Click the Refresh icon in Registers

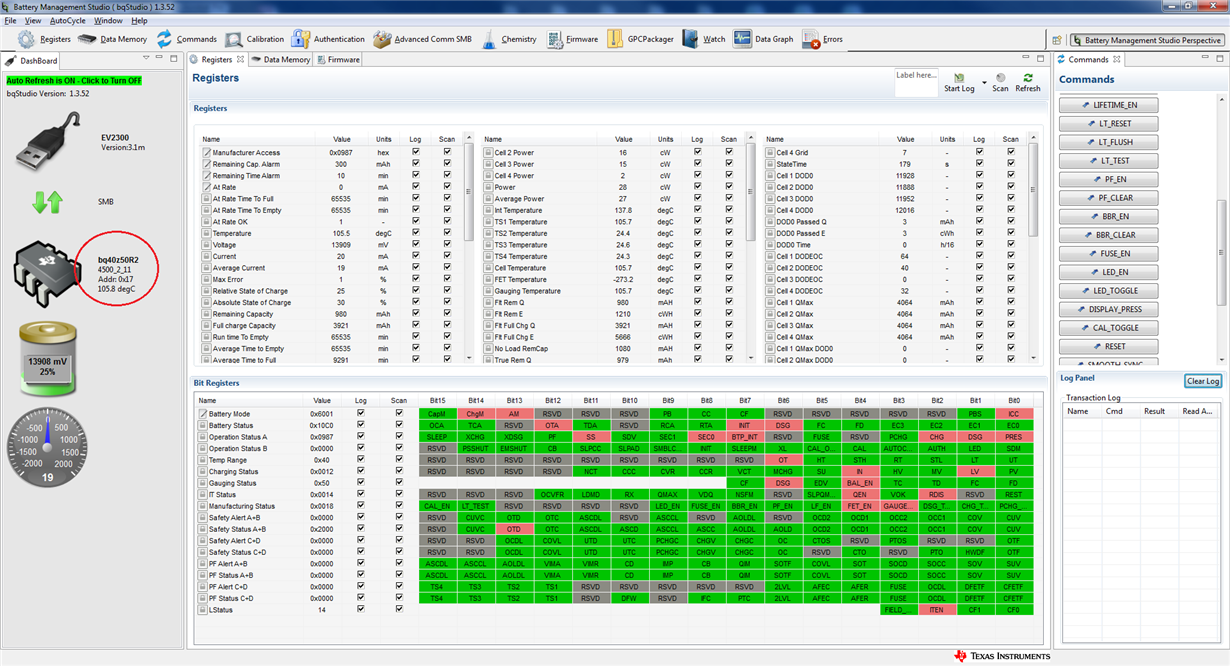(x=1027, y=77)
